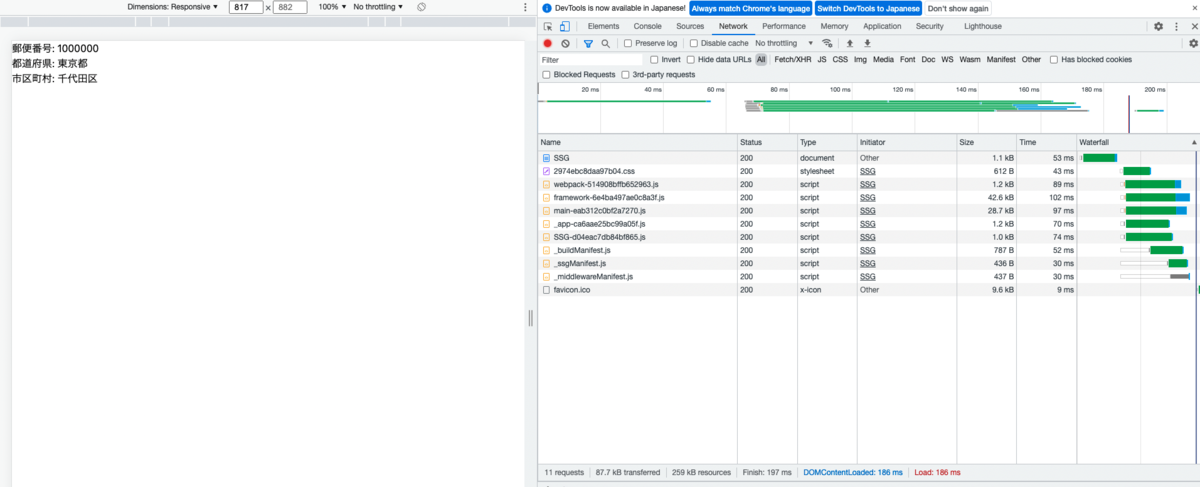Image resolution: width=1200 pixels, height=487 pixels.
Task: Click the import HAR file upload arrow
Action: pos(850,43)
